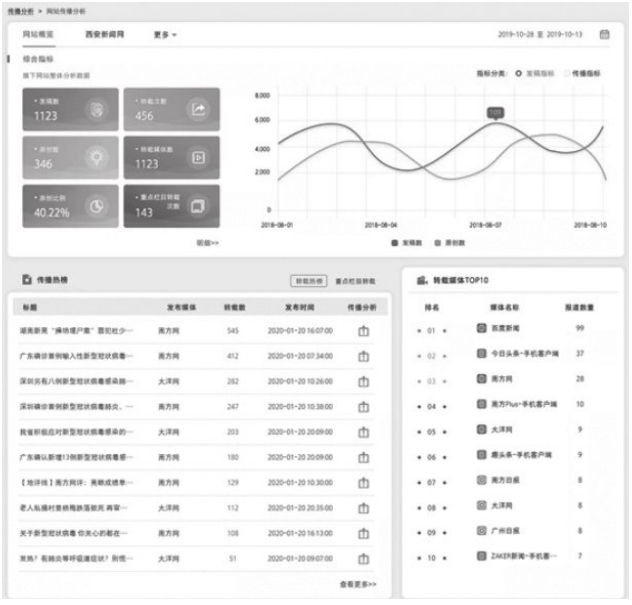
Task: Click the share icon in the 108 reposts row
Action: click(364, 534)
